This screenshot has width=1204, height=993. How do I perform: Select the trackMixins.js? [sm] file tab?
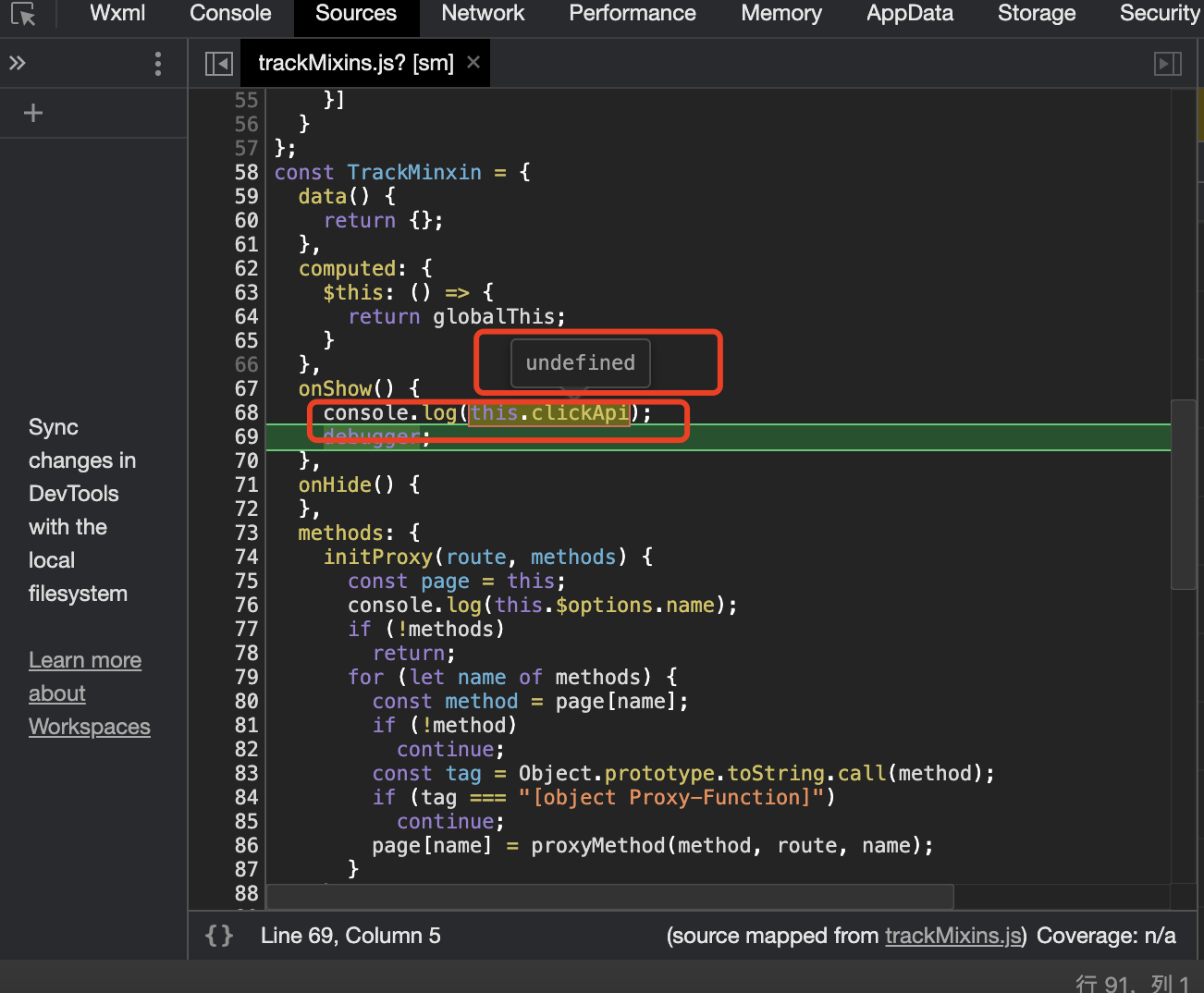tap(356, 63)
